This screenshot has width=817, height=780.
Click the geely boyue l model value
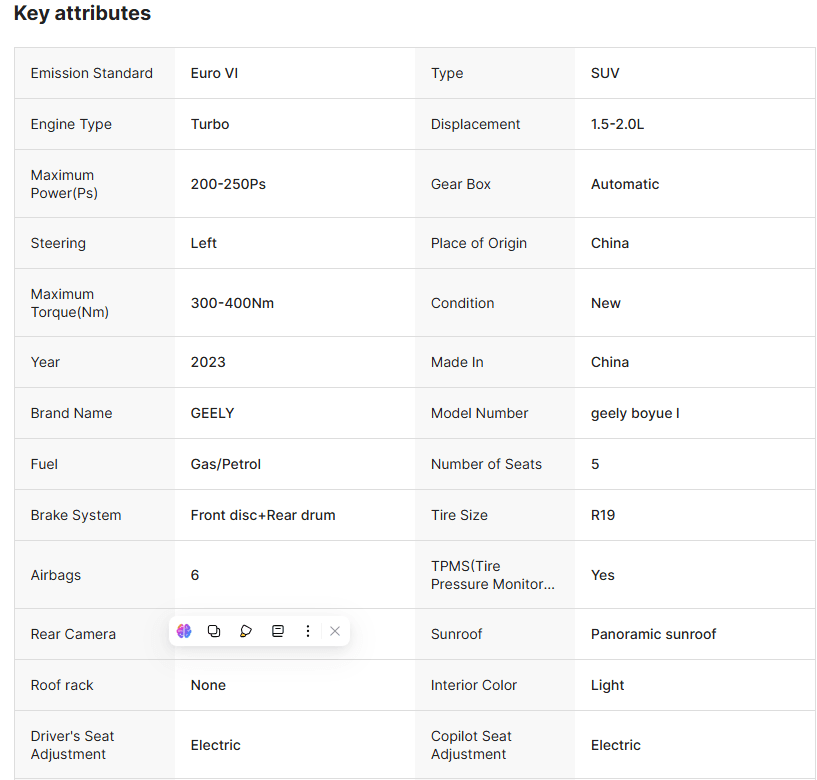[635, 413]
